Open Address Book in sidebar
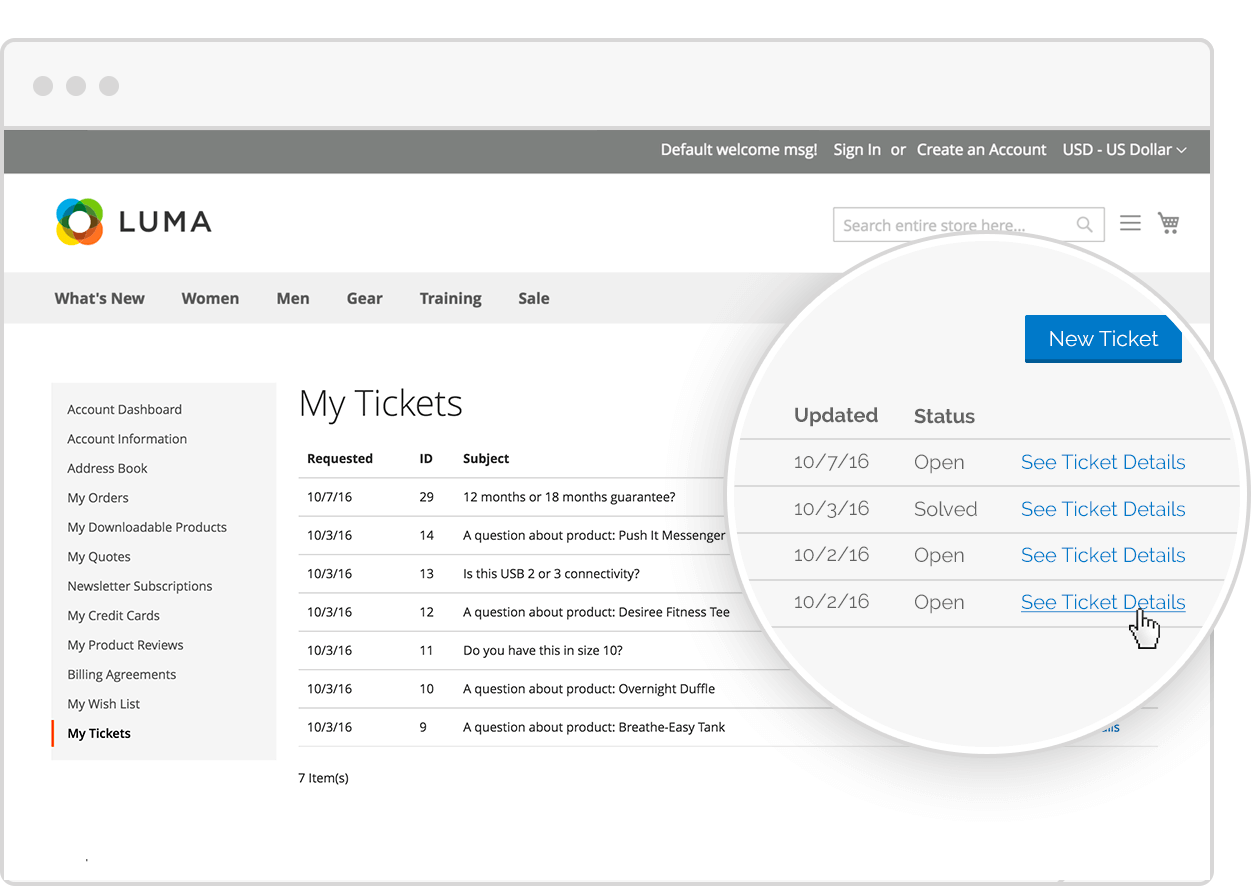The height and width of the screenshot is (886, 1251). click(107, 468)
